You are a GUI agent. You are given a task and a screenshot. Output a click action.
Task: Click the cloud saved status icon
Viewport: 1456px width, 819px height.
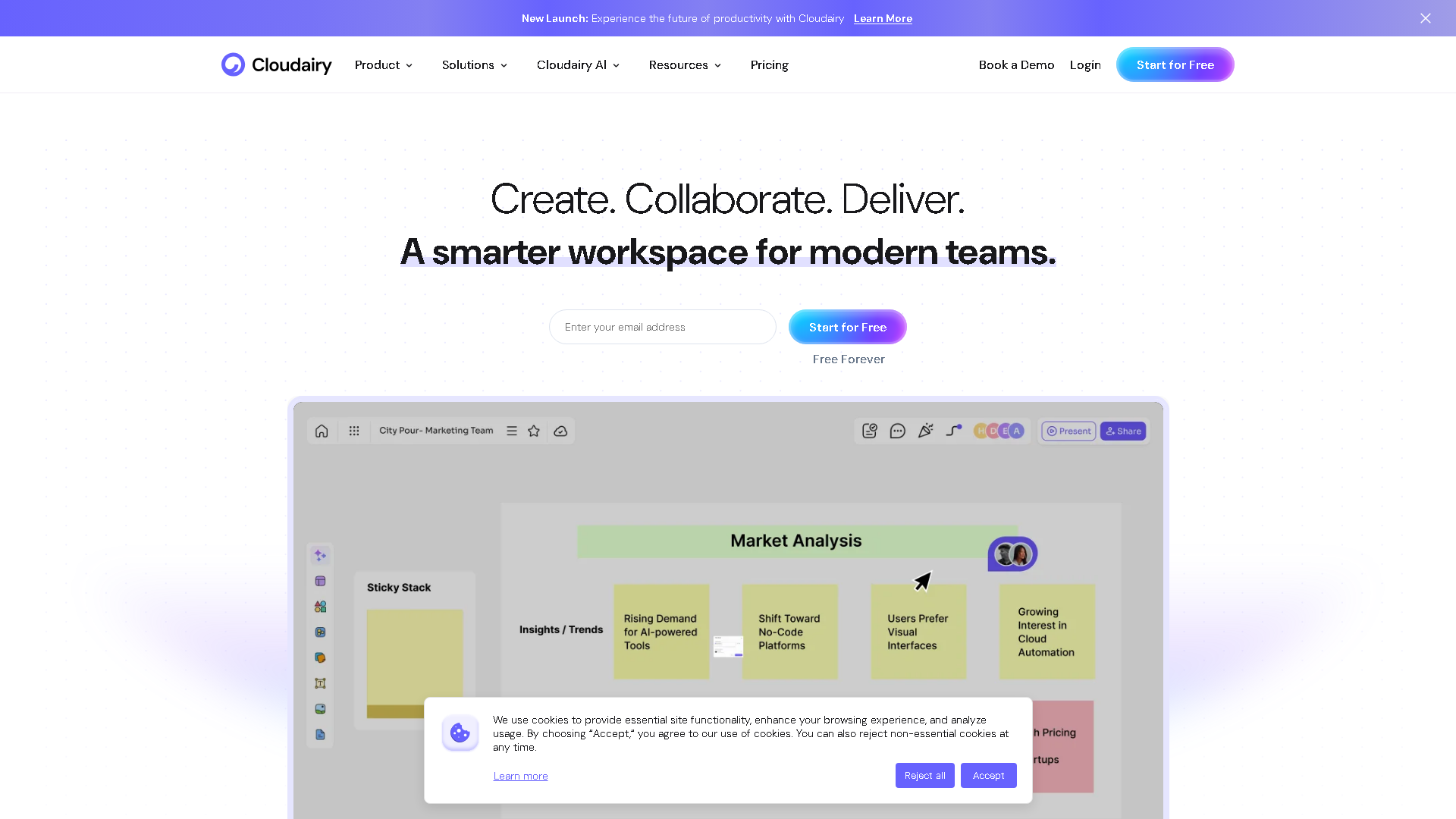(560, 431)
